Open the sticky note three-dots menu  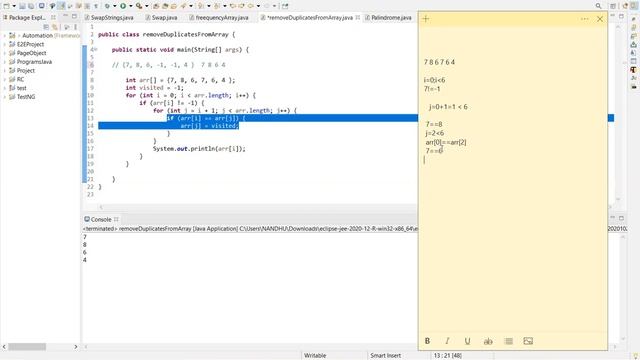click(584, 19)
